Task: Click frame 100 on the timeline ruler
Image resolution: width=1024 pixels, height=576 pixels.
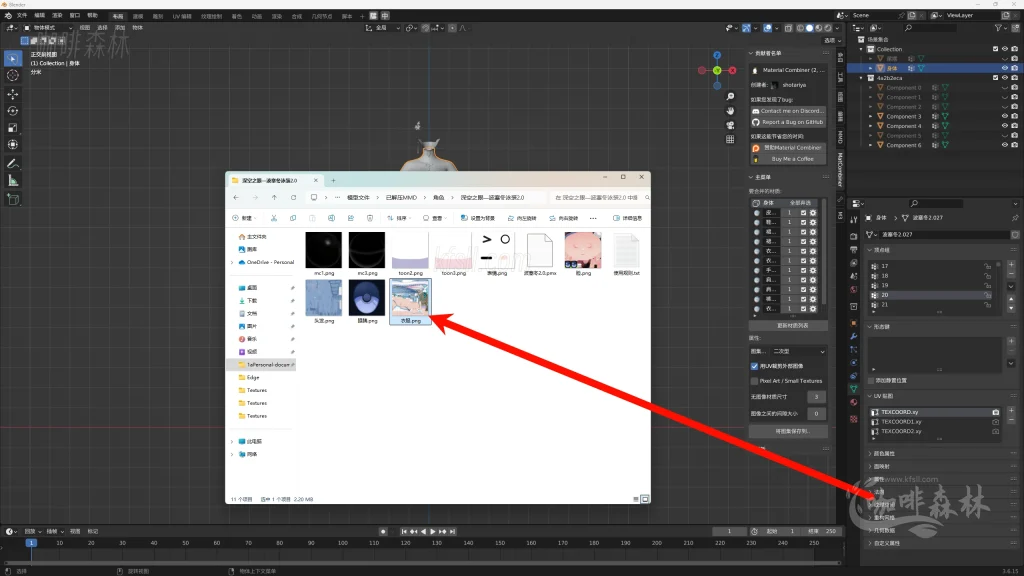Action: (342, 543)
